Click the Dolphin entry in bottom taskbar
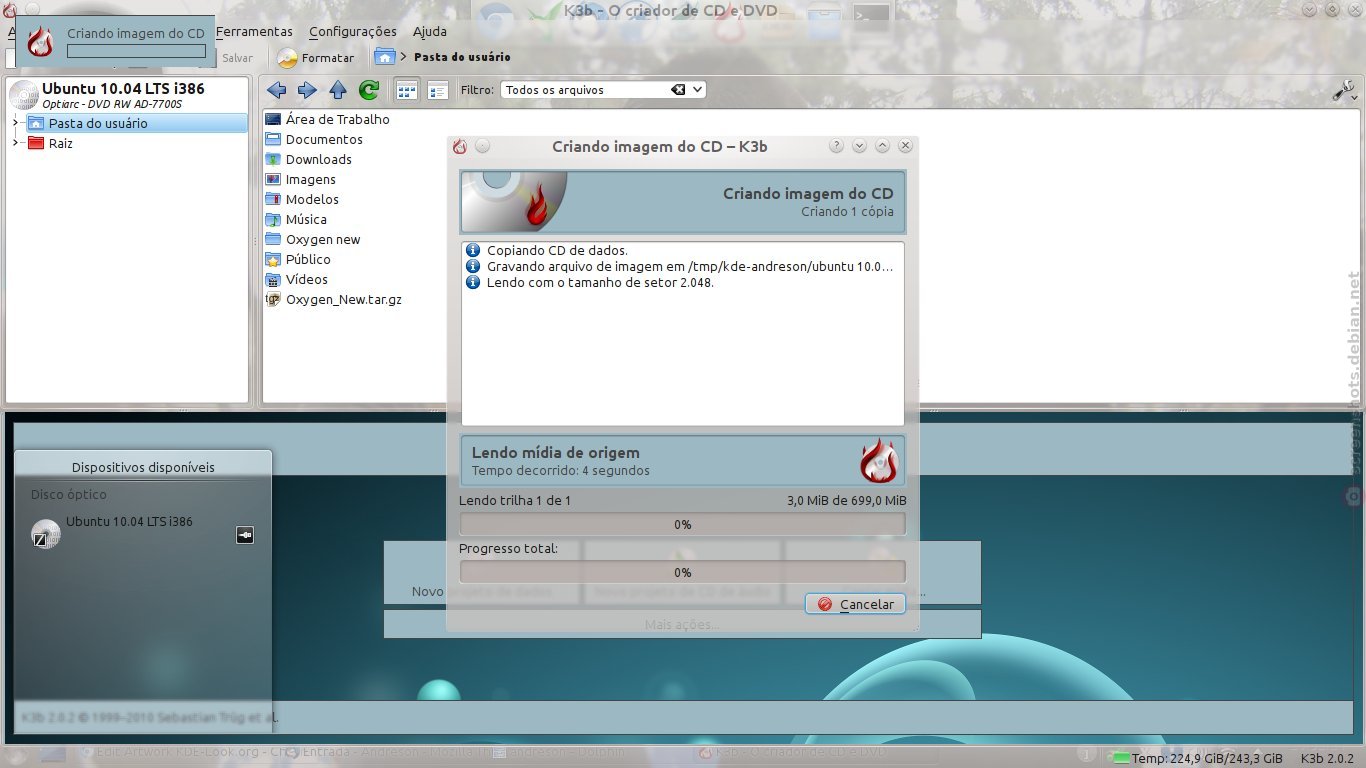 coord(560,752)
